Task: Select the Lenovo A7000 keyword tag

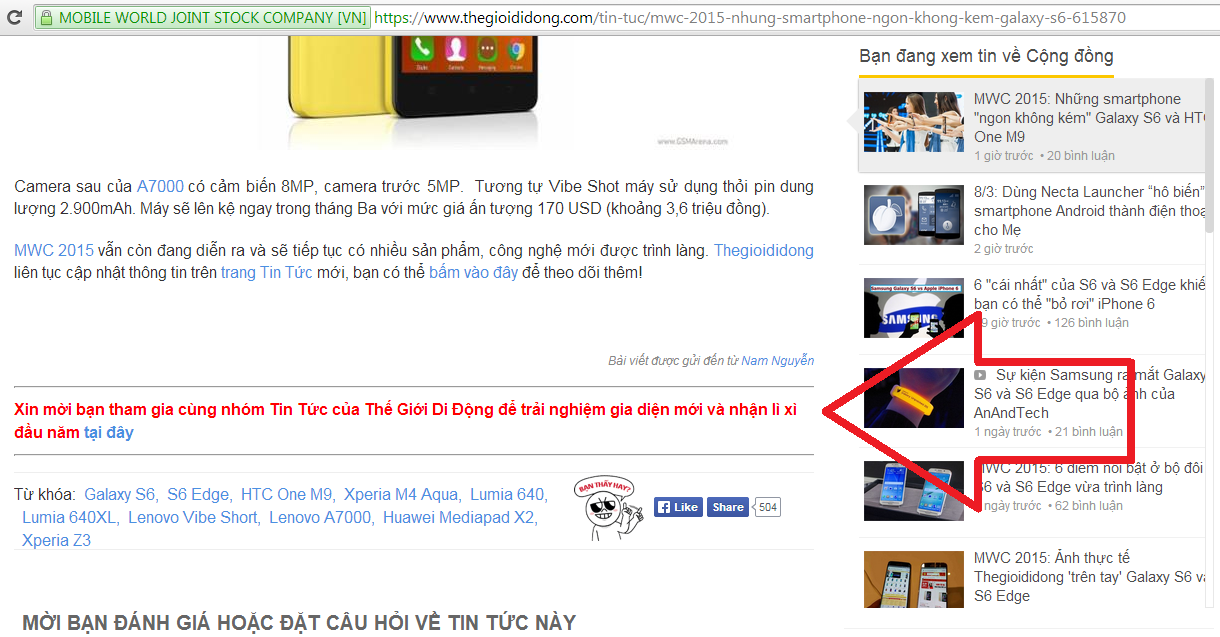Action: pos(320,517)
